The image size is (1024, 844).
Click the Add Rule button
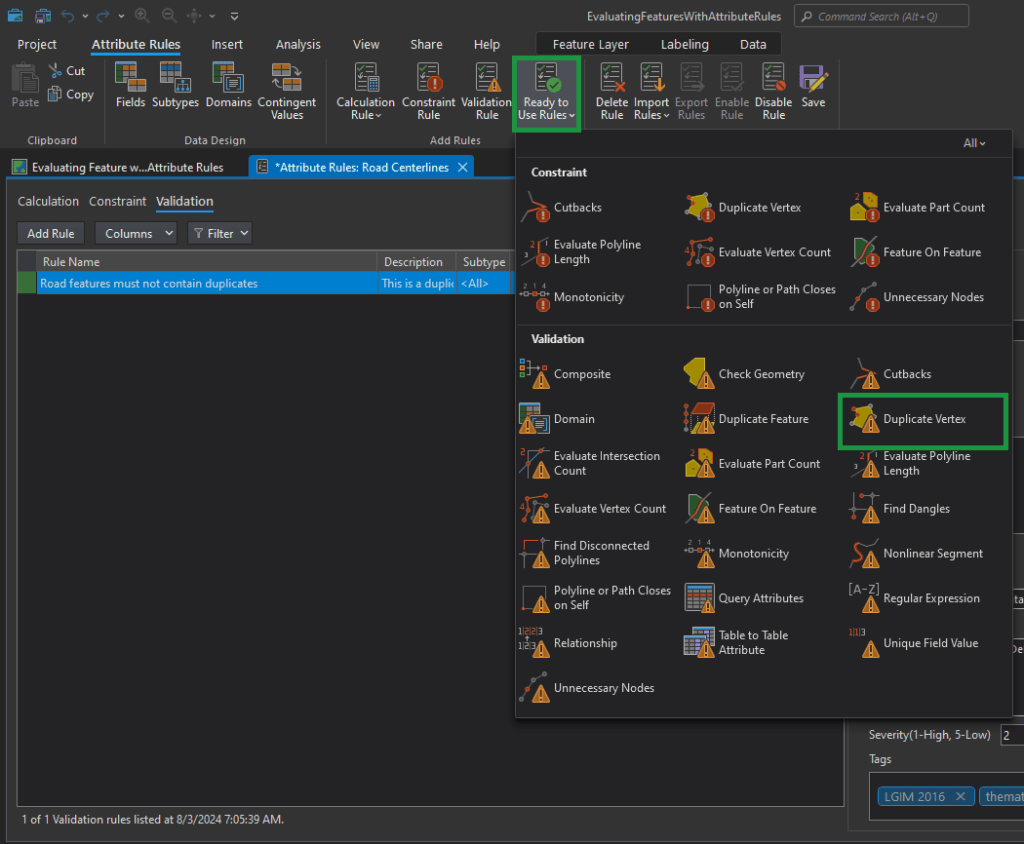51,234
